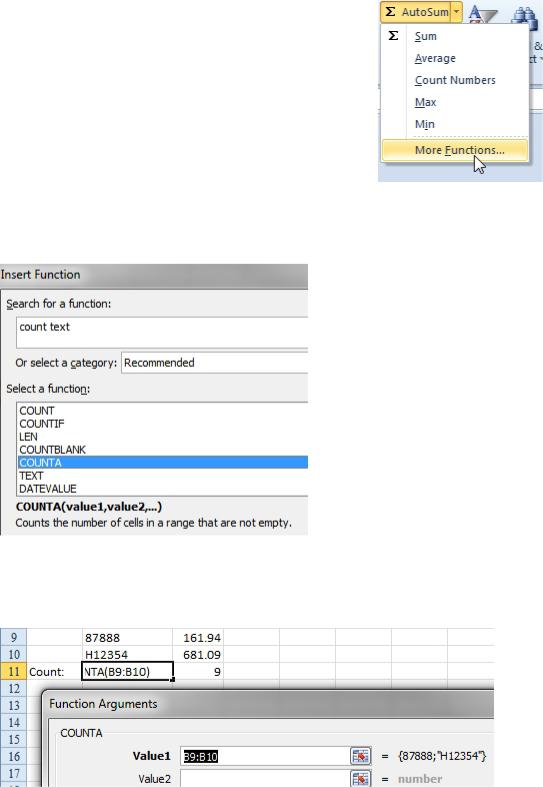
Task: Select row 14 header
Action: pos(13,723)
